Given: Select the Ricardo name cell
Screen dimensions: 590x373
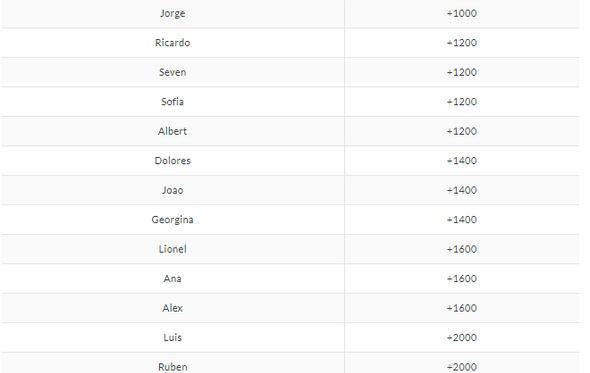Looking at the screenshot, I should [172, 43].
